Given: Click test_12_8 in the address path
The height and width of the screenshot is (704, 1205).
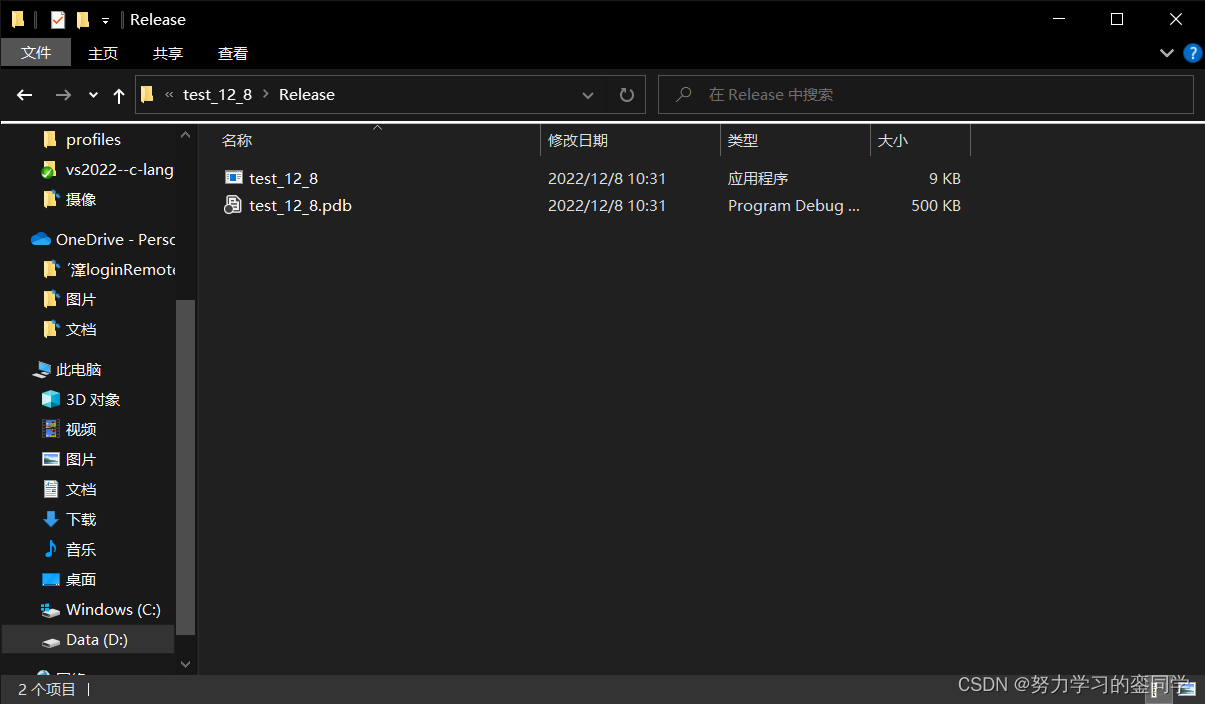Looking at the screenshot, I should [x=217, y=95].
